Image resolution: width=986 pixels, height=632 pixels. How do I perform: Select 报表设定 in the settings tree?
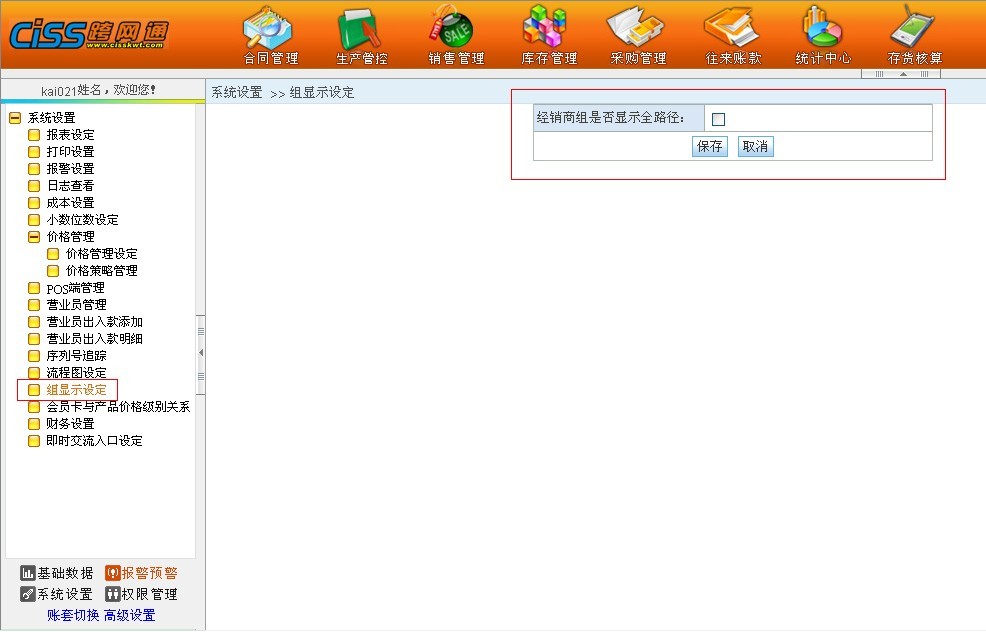70,135
